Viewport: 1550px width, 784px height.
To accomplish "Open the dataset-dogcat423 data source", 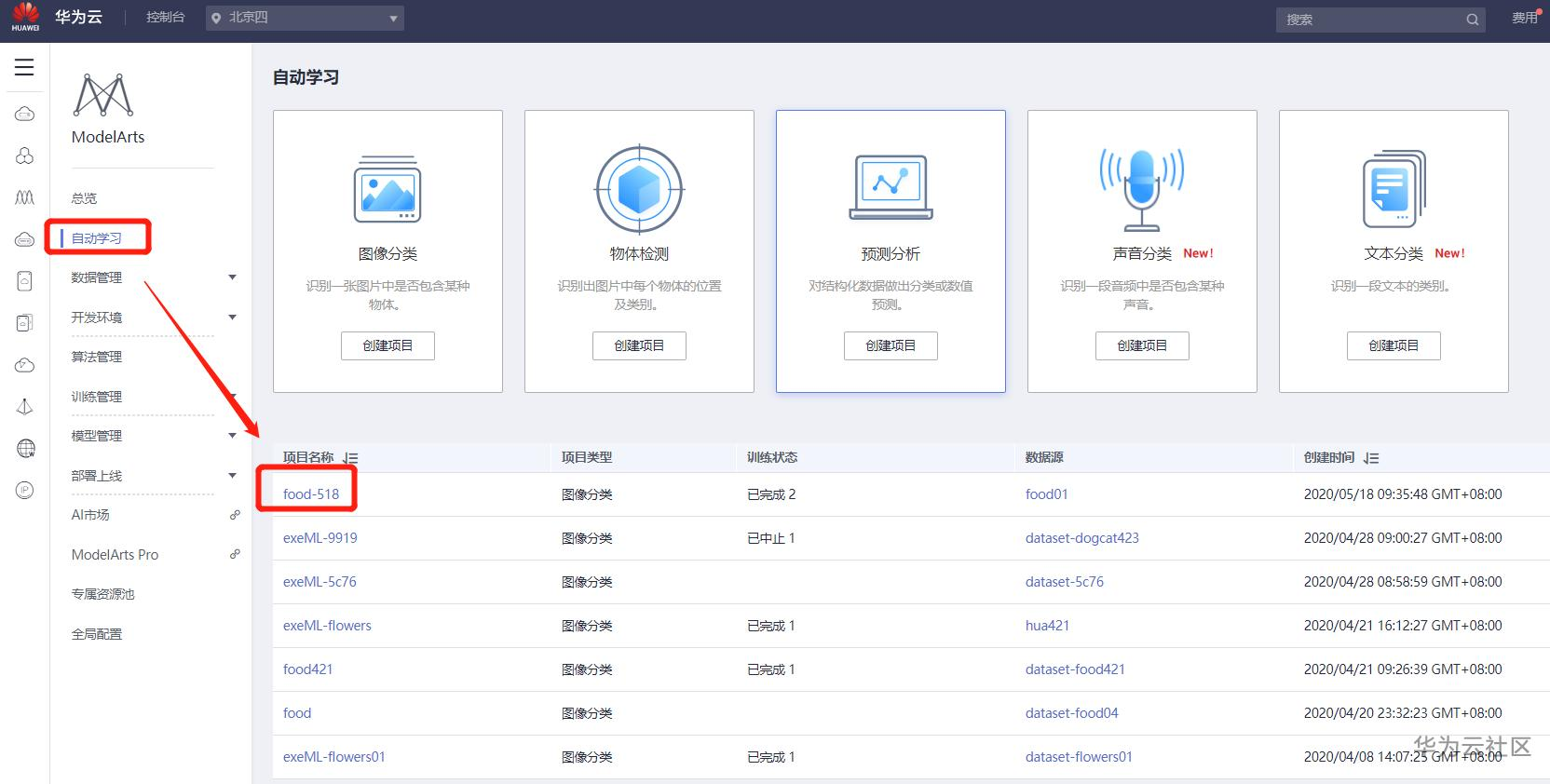I will pyautogui.click(x=1082, y=538).
